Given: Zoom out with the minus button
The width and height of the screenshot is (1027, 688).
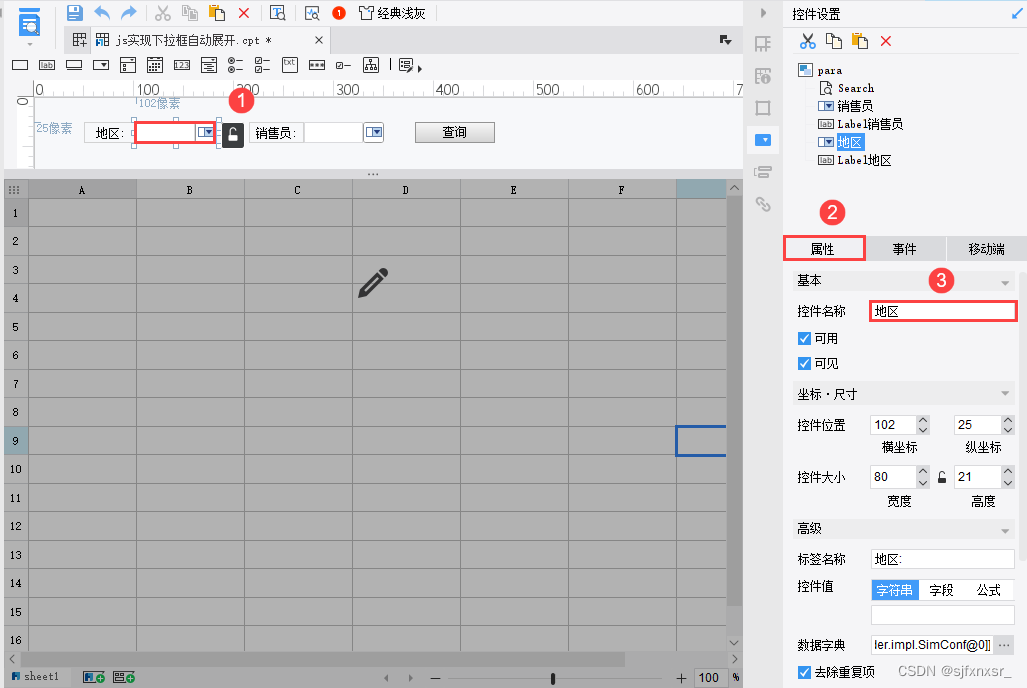Looking at the screenshot, I should point(436,678).
